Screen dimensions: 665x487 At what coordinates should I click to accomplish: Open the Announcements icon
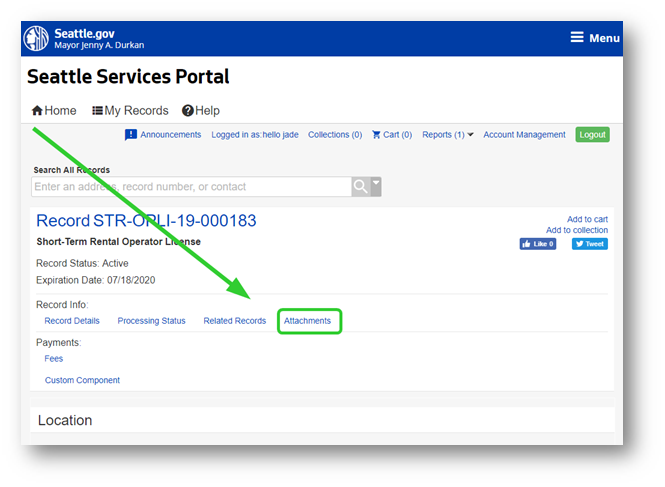(131, 135)
